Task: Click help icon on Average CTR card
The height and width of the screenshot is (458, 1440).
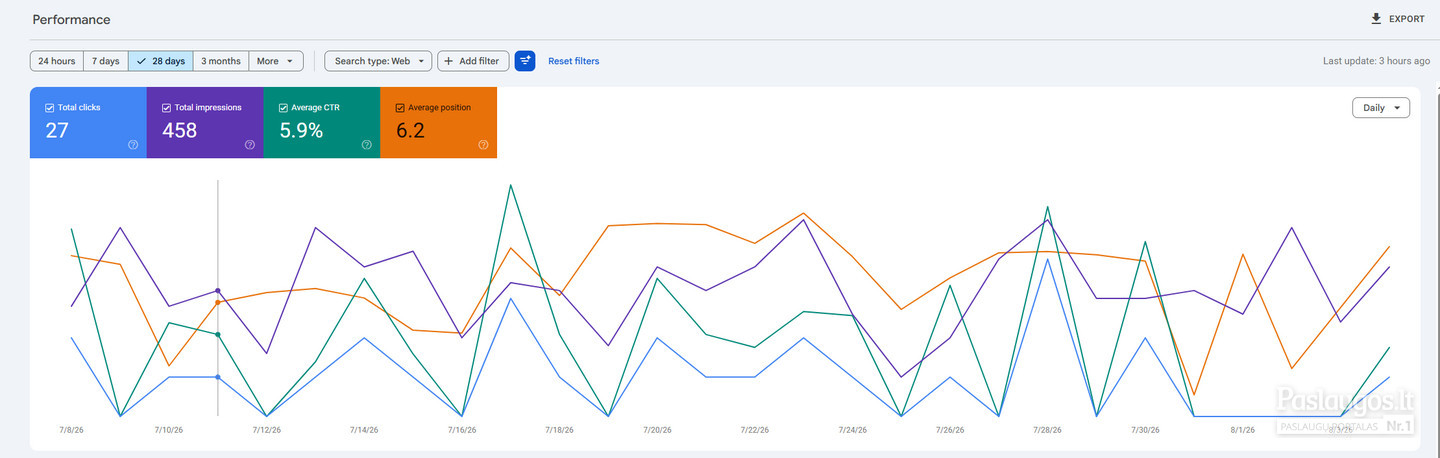Action: click(367, 145)
